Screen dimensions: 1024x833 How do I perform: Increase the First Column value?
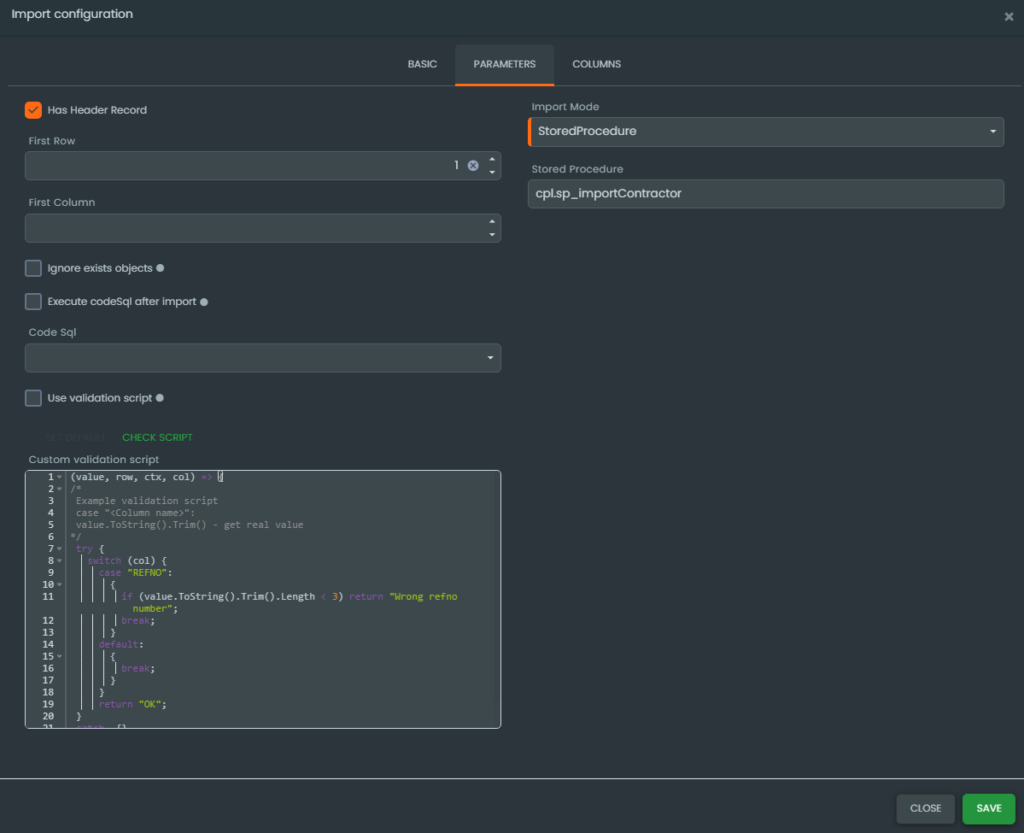[491, 221]
